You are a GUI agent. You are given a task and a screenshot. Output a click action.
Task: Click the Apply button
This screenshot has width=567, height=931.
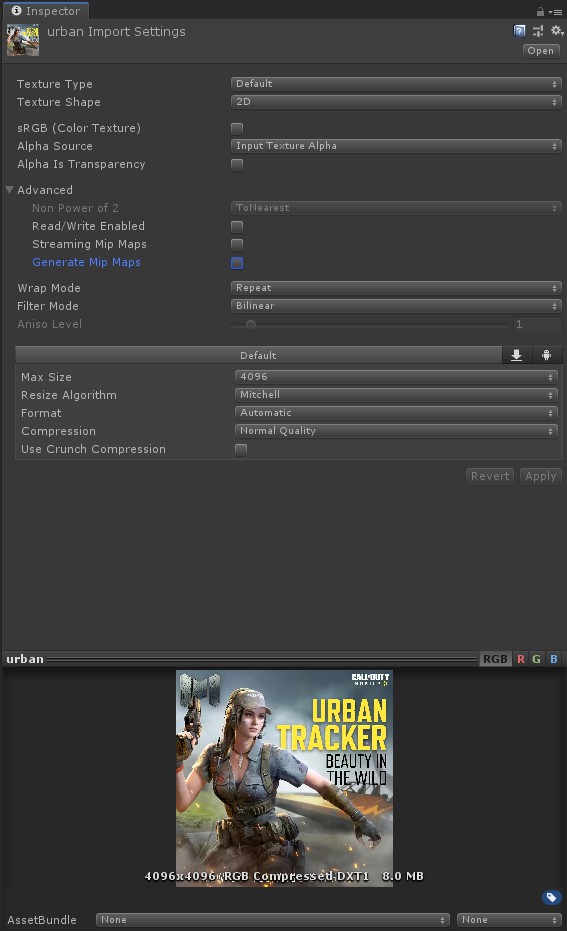540,476
